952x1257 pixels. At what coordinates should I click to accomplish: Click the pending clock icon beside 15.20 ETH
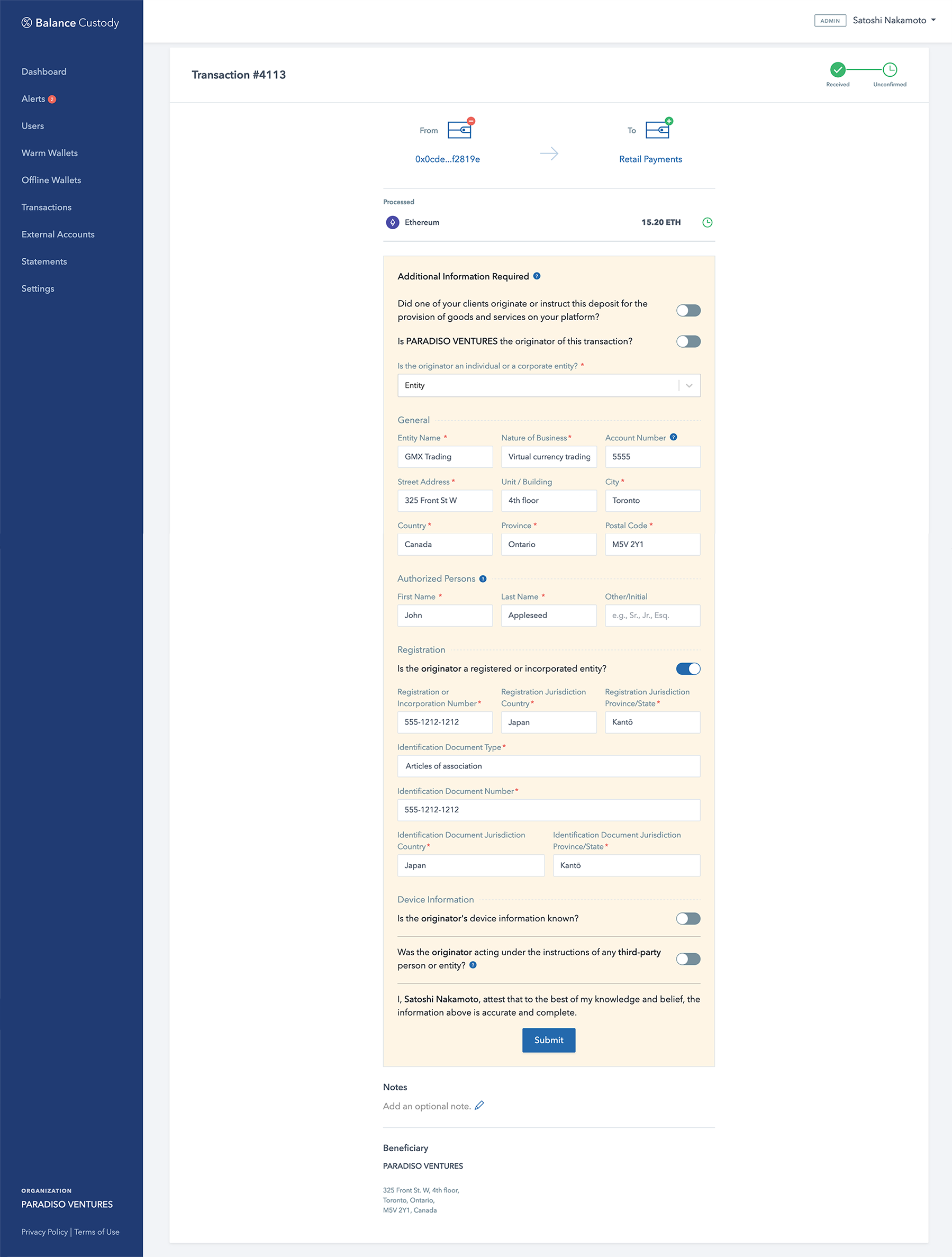[707, 222]
